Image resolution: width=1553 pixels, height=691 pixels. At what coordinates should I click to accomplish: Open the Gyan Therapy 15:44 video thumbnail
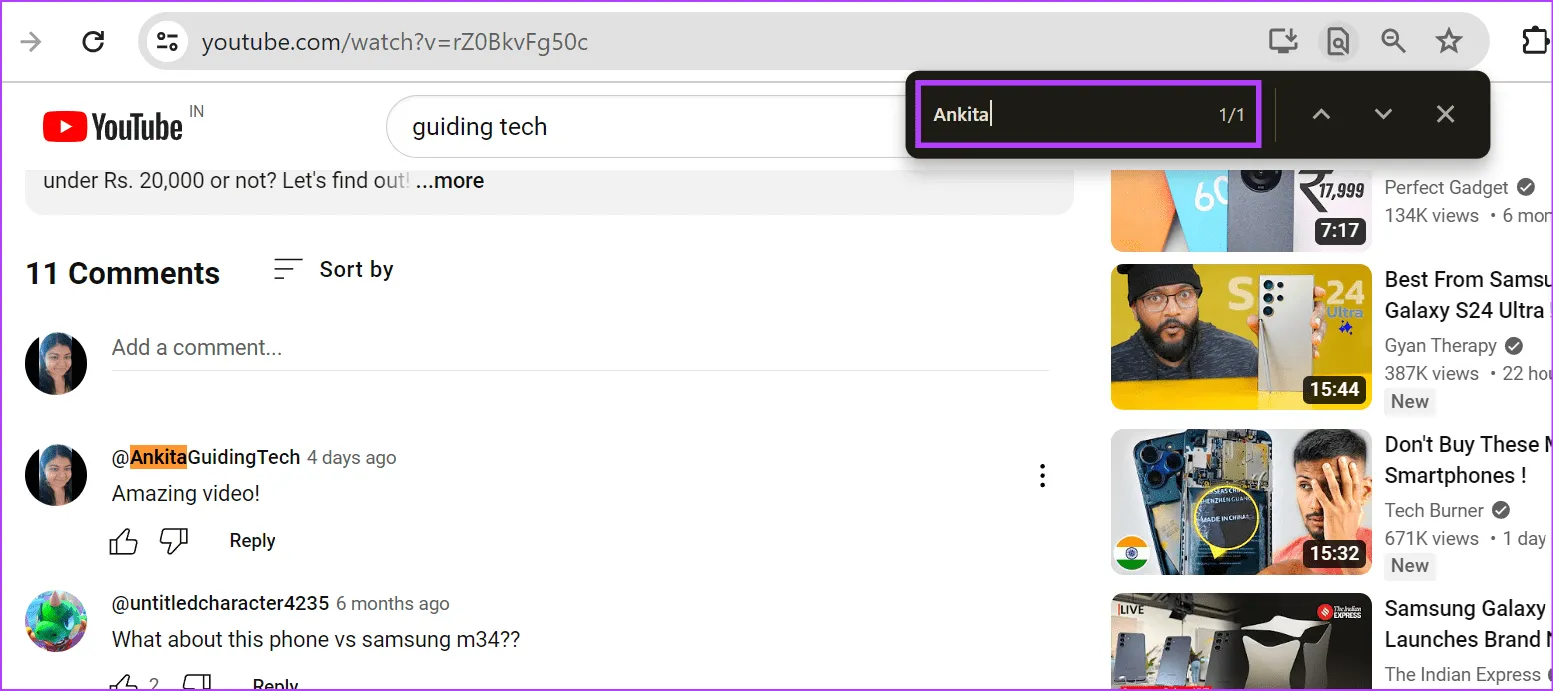click(1240, 337)
